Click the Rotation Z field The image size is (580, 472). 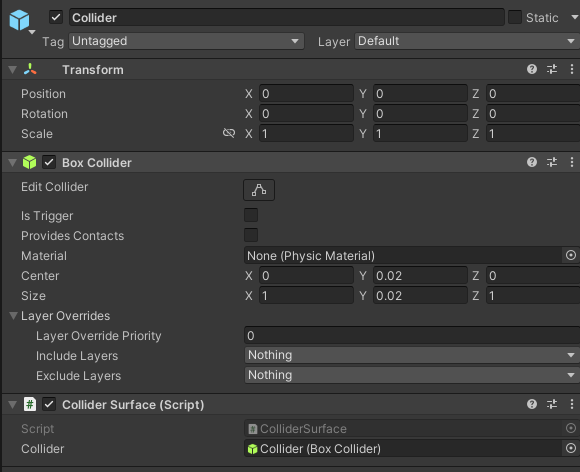tap(533, 114)
